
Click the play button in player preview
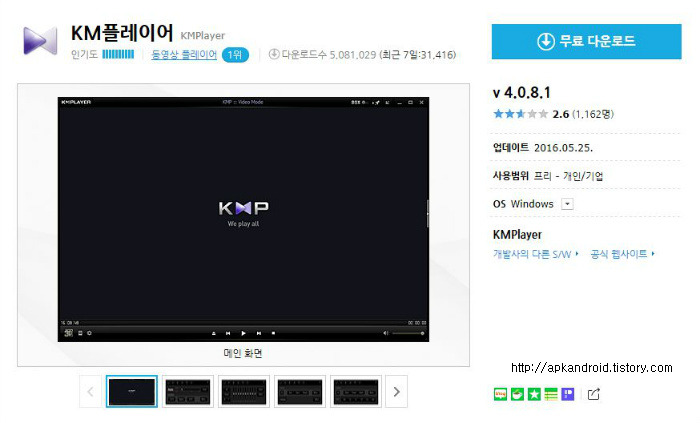coord(243,333)
